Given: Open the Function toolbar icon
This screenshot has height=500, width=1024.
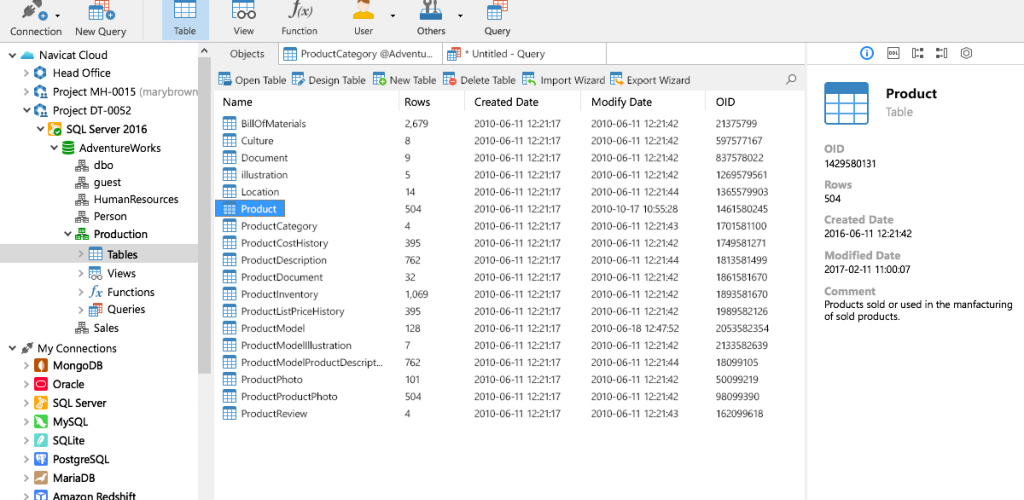Looking at the screenshot, I should 299,11.
